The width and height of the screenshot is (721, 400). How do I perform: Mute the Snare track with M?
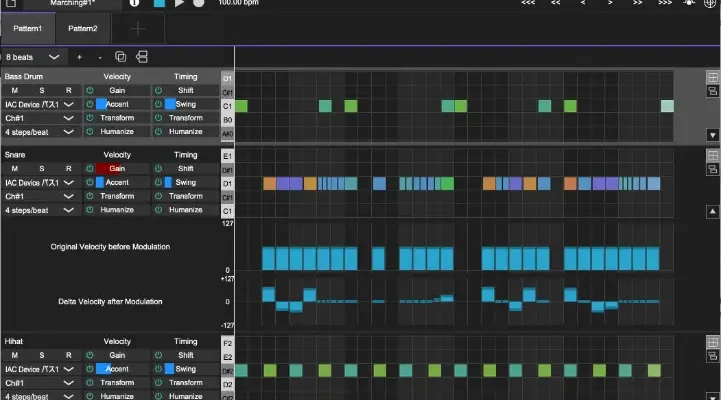(x=15, y=169)
